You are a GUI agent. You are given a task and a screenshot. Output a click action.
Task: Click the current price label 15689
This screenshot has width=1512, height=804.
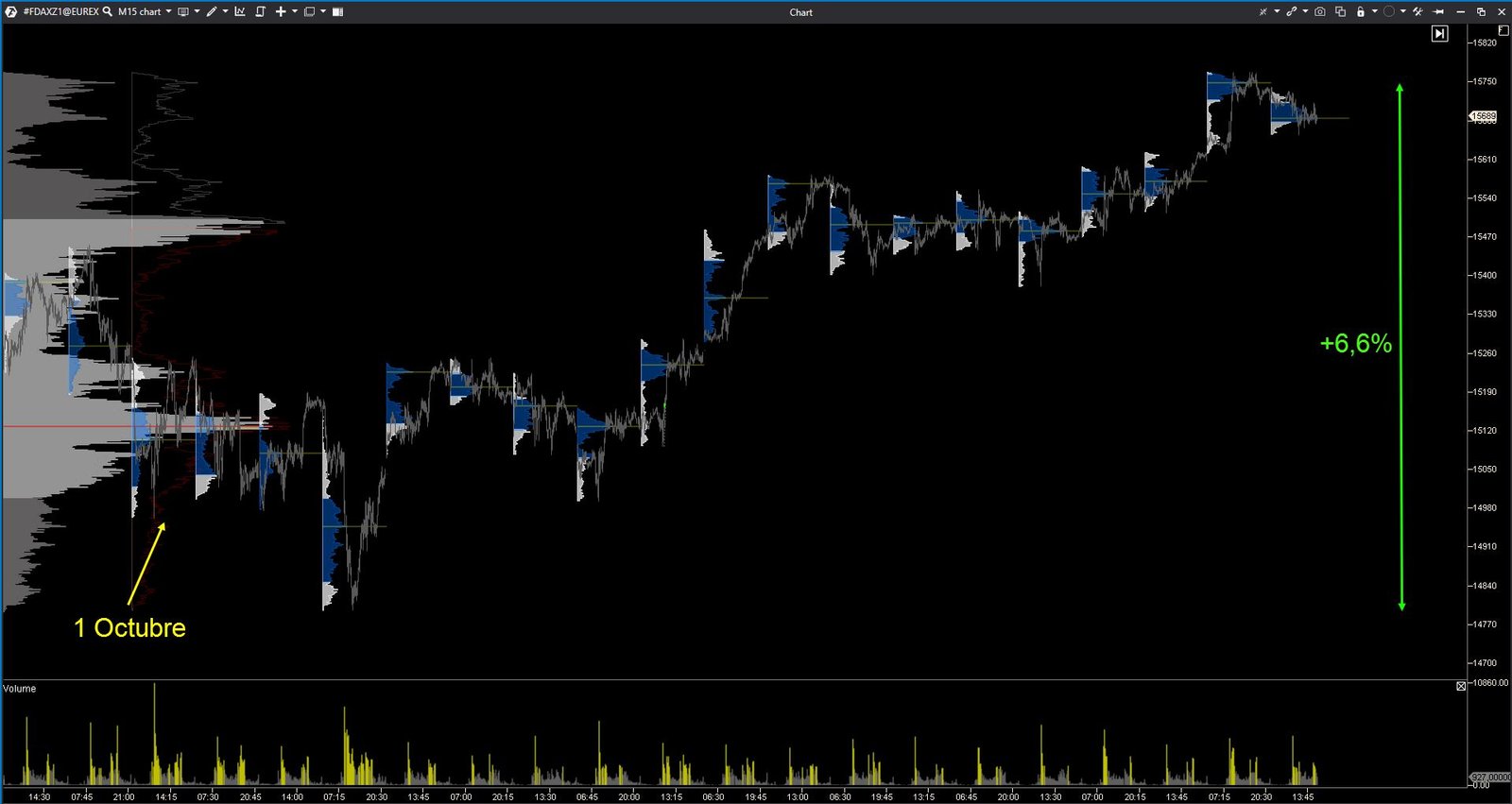1484,116
